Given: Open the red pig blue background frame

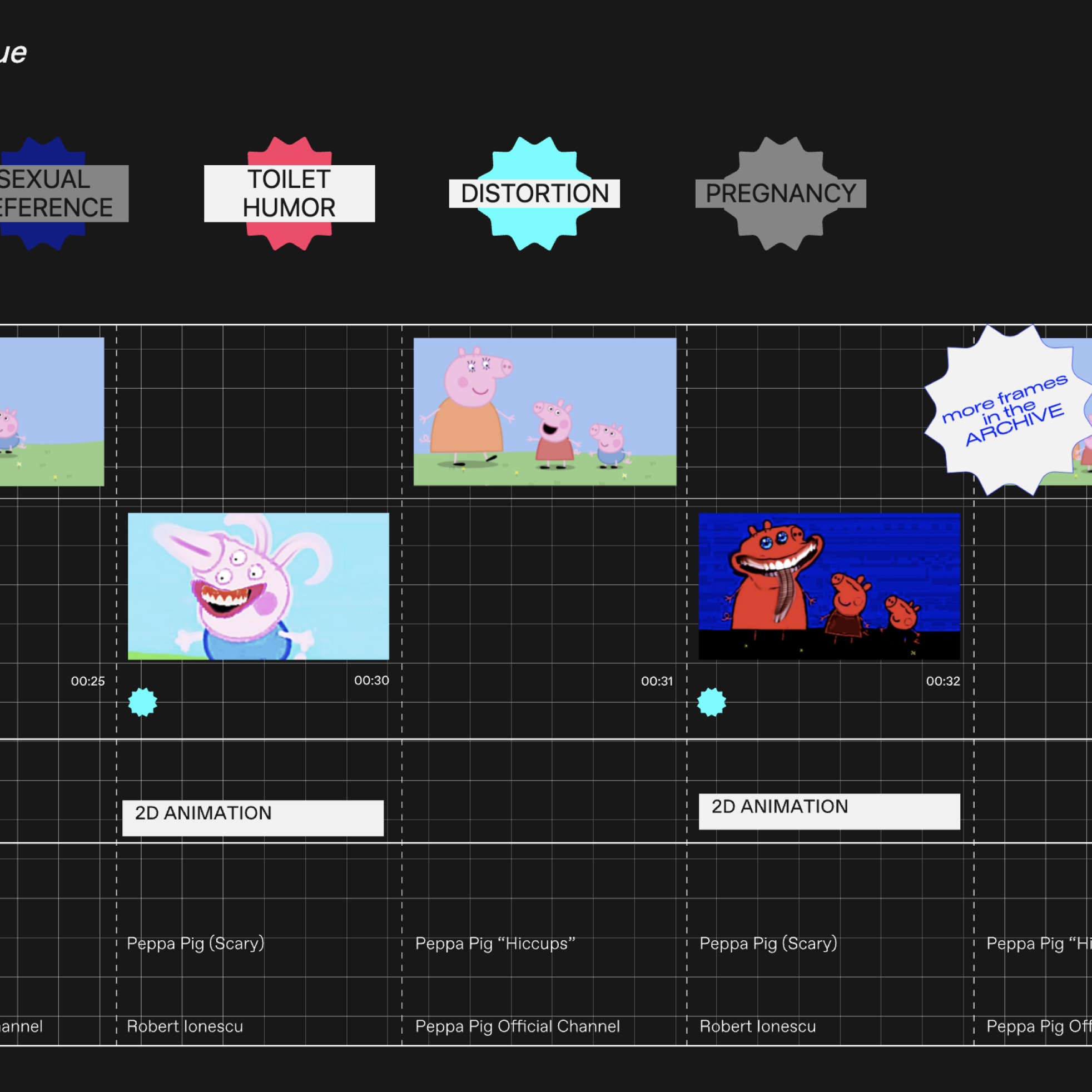Looking at the screenshot, I should click(829, 586).
